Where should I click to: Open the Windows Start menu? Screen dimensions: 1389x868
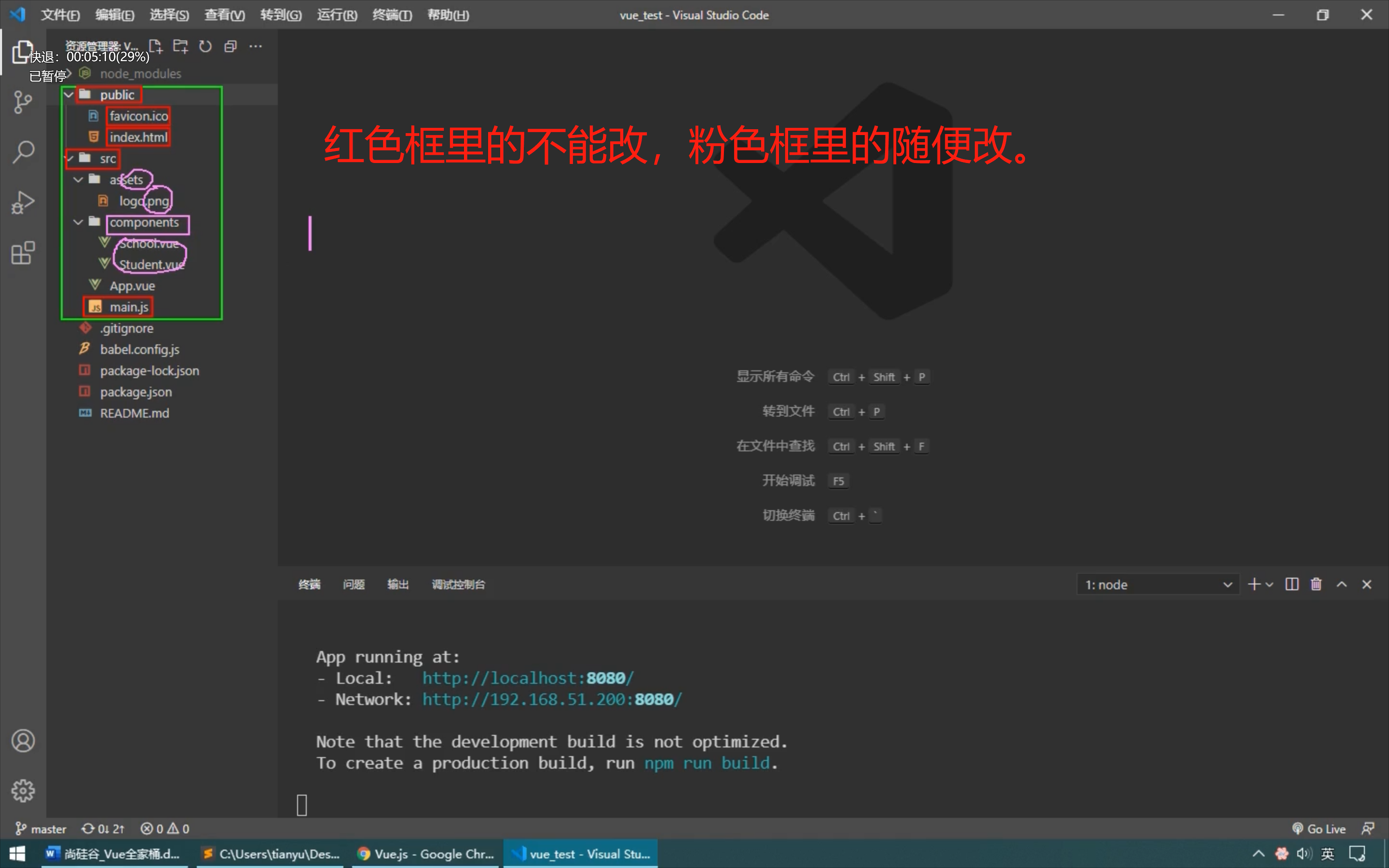pos(17,854)
